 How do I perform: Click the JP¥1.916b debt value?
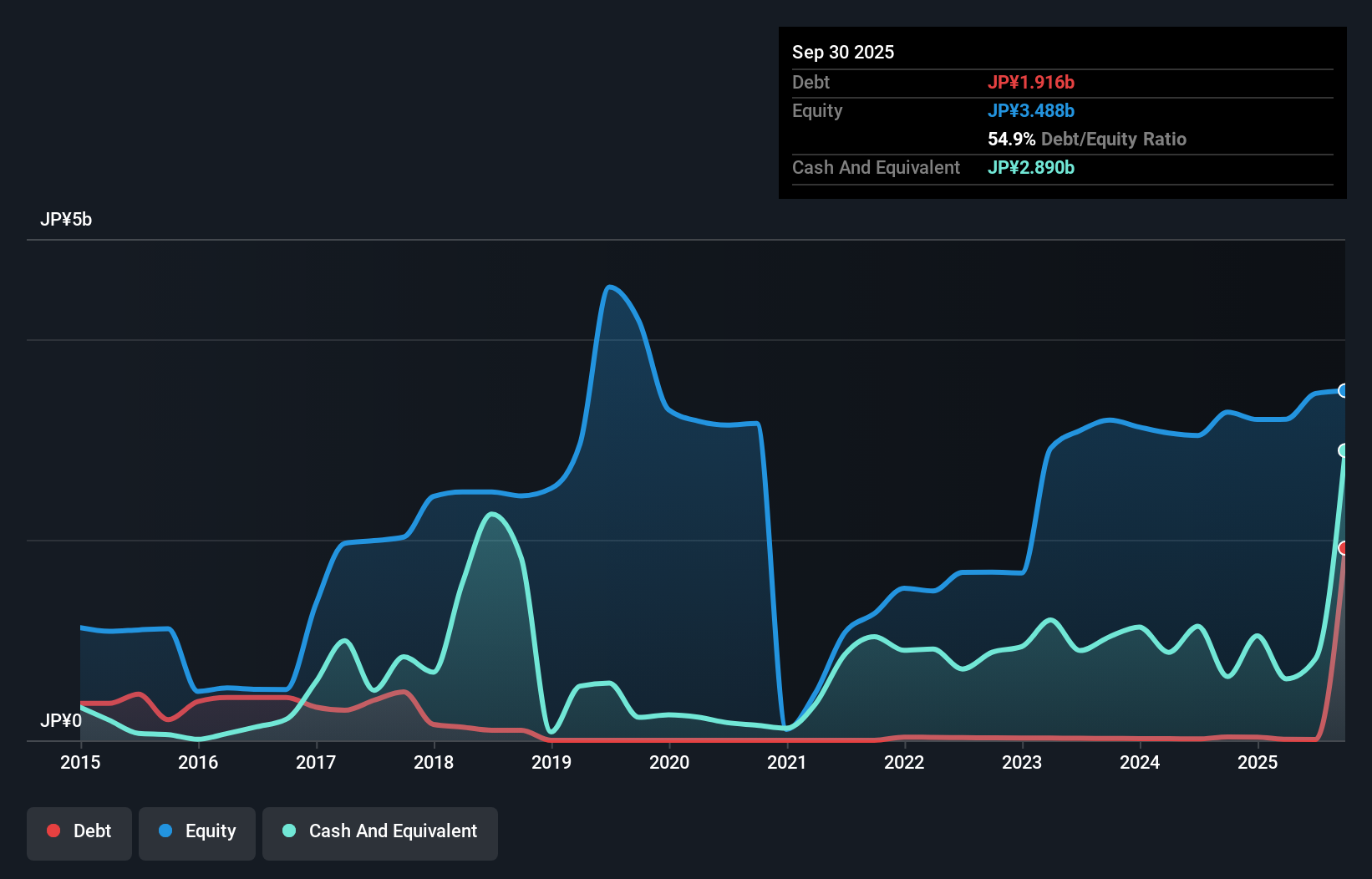pos(1031,82)
